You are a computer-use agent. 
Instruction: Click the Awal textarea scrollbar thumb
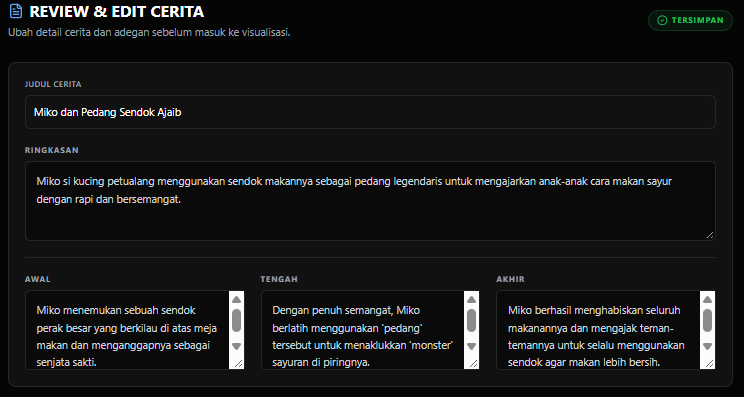pyautogui.click(x=236, y=321)
